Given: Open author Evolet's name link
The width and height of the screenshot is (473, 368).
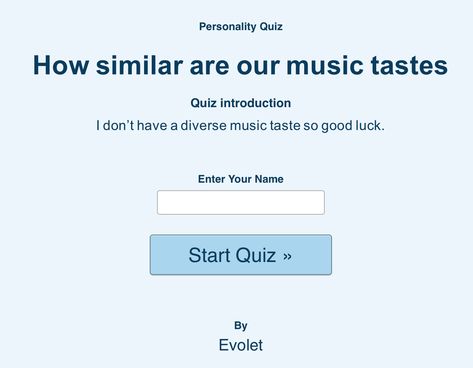Looking at the screenshot, I should [x=241, y=345].
